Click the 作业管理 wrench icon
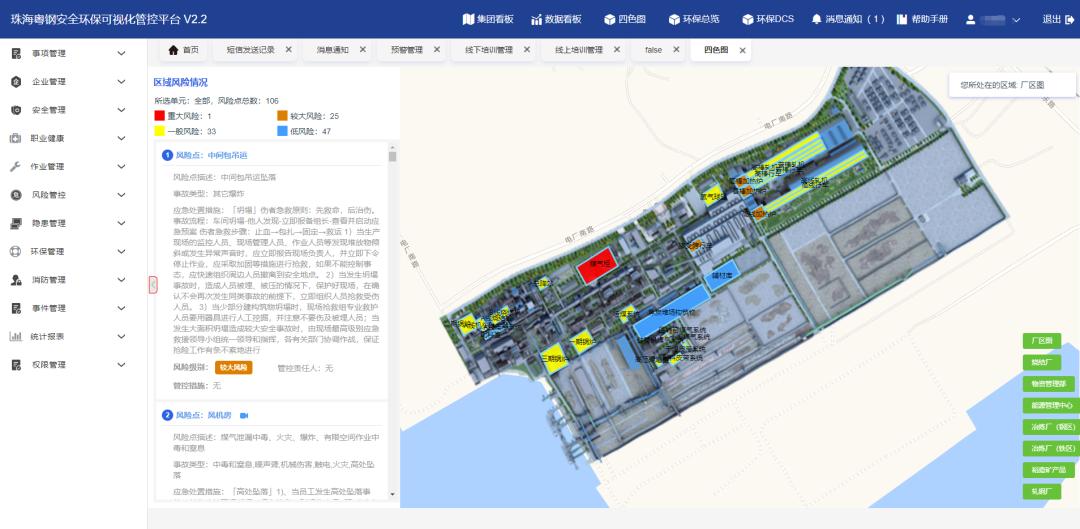1080x529 pixels. tap(16, 166)
